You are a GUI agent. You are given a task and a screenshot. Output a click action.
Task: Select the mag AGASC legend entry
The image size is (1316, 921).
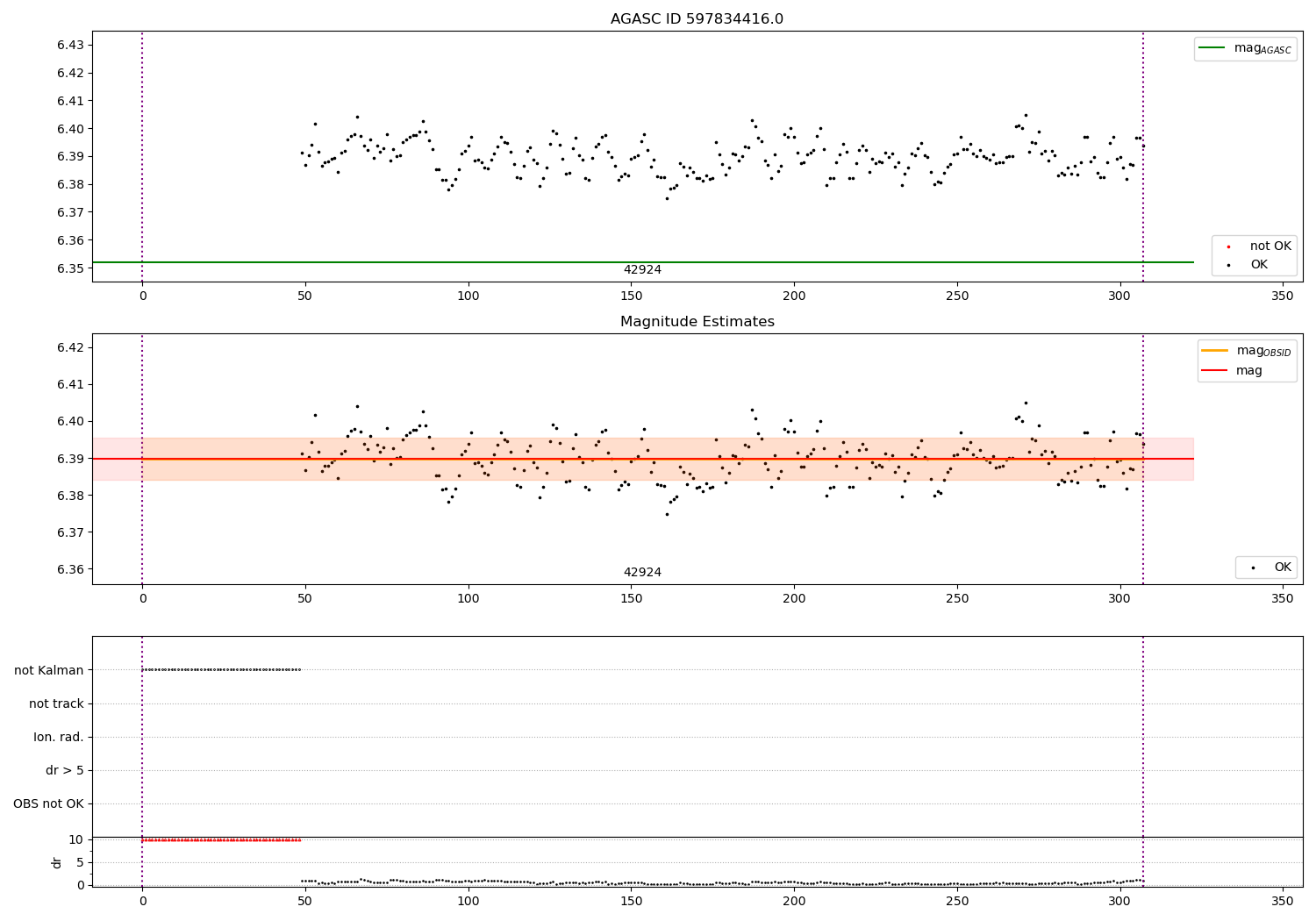tap(1245, 48)
